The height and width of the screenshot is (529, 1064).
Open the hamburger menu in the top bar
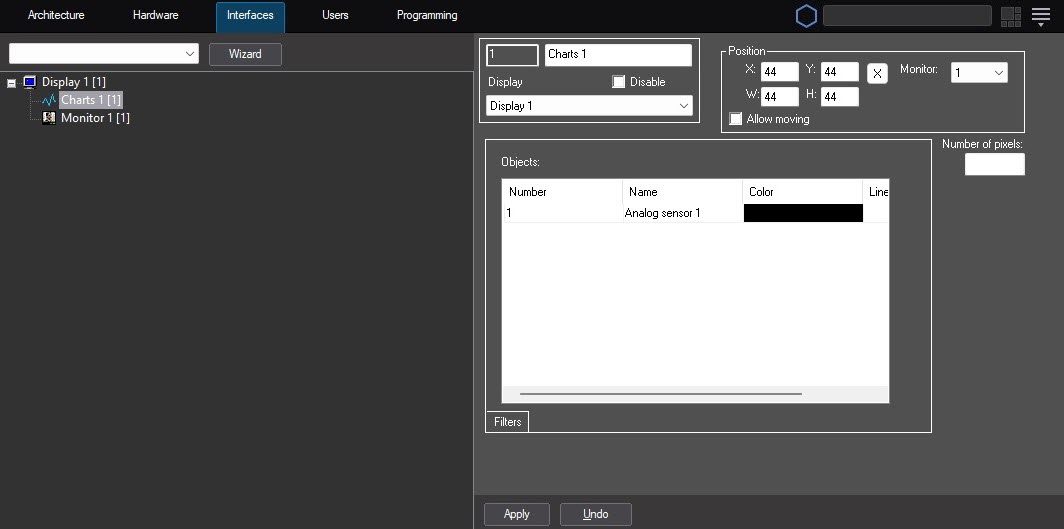[1041, 16]
